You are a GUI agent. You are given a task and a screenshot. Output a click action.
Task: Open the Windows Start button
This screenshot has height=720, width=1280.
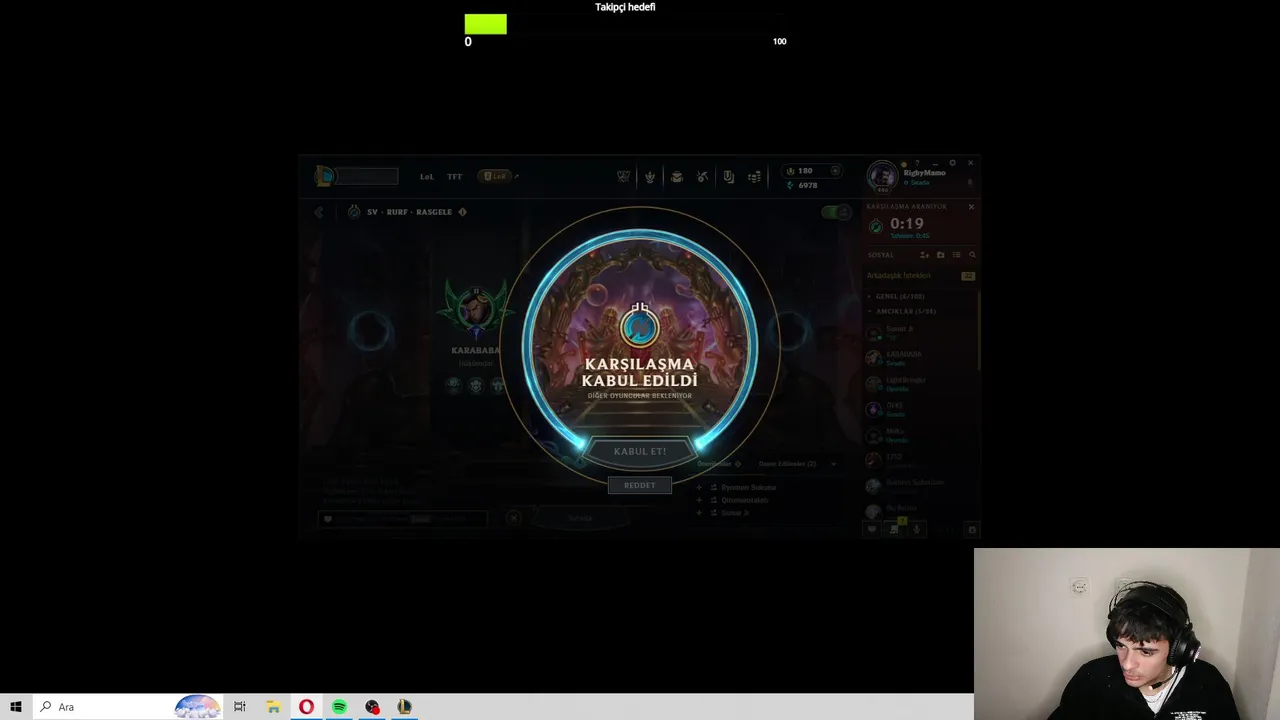(16, 707)
